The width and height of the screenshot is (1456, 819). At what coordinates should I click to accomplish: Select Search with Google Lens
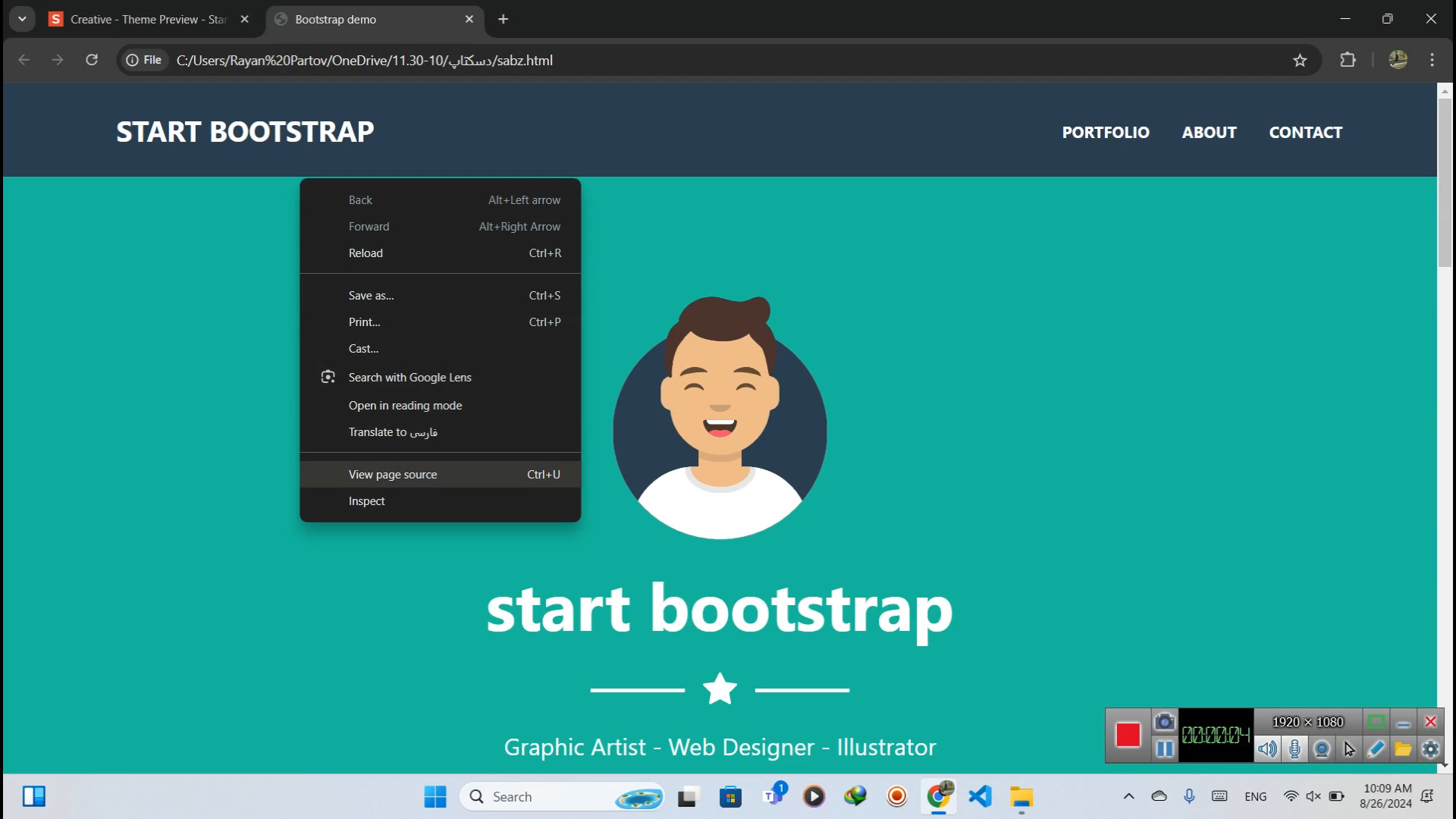pos(440,378)
